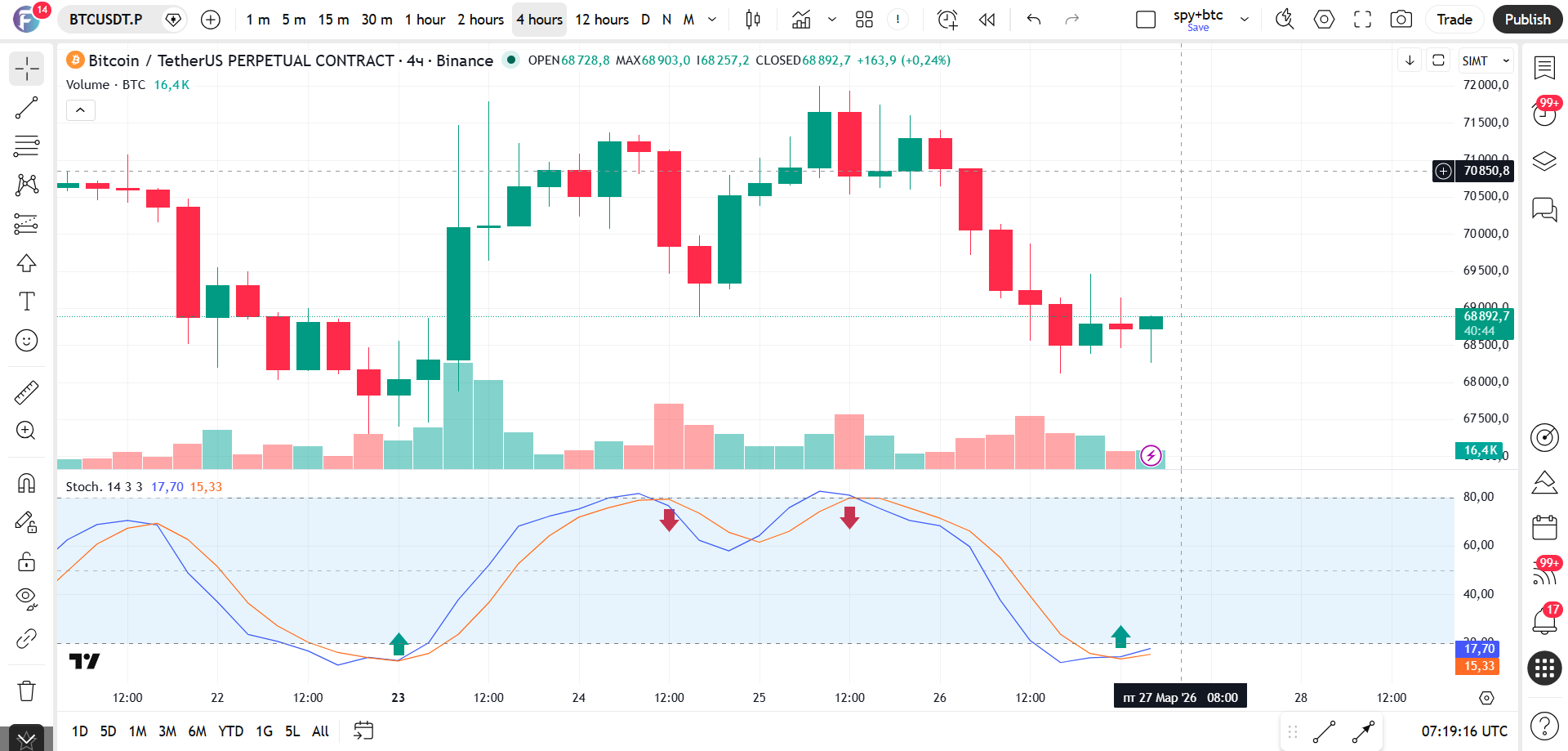Open the ruler measure tool

(x=26, y=392)
